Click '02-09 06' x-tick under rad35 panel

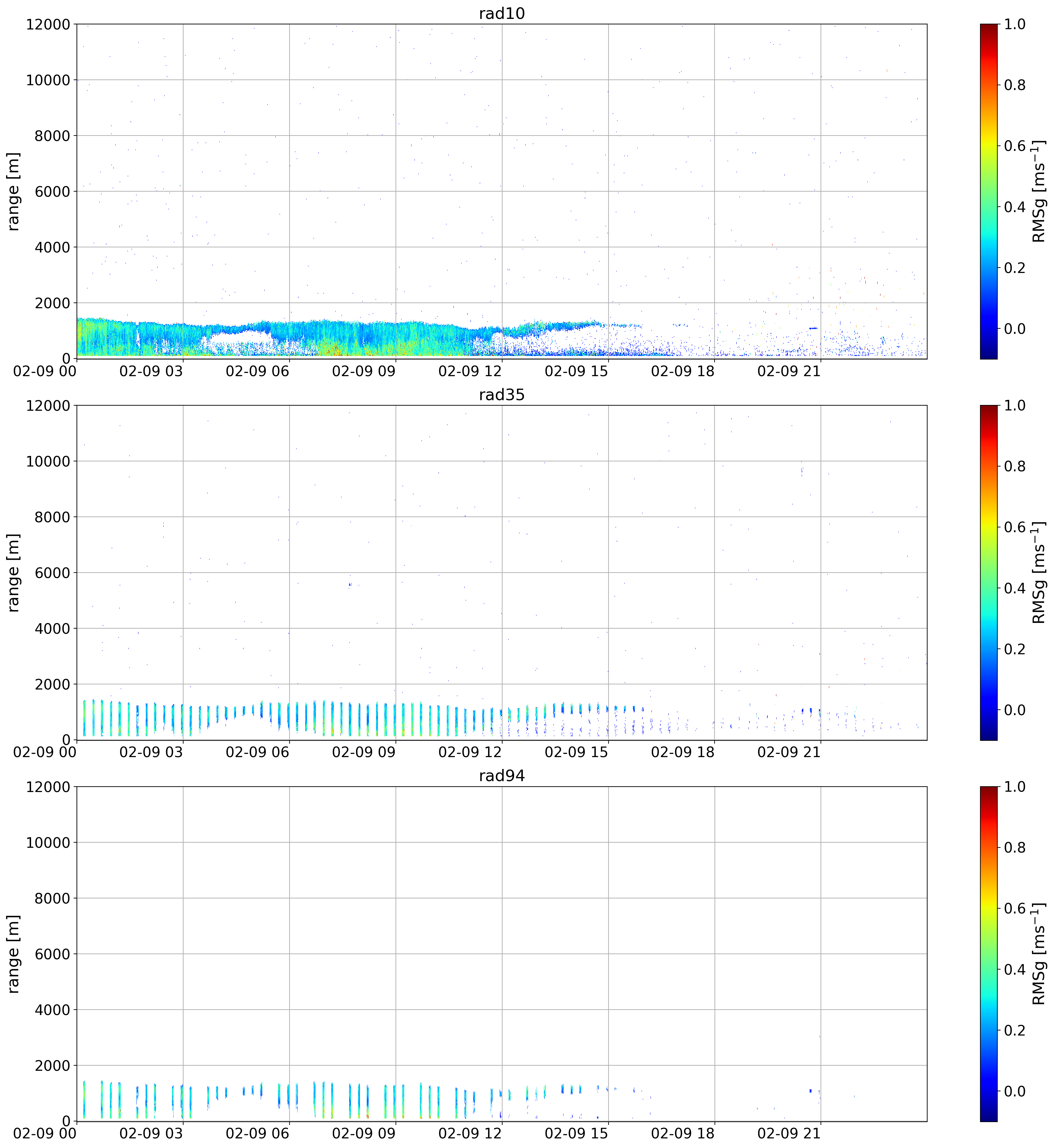tap(258, 752)
